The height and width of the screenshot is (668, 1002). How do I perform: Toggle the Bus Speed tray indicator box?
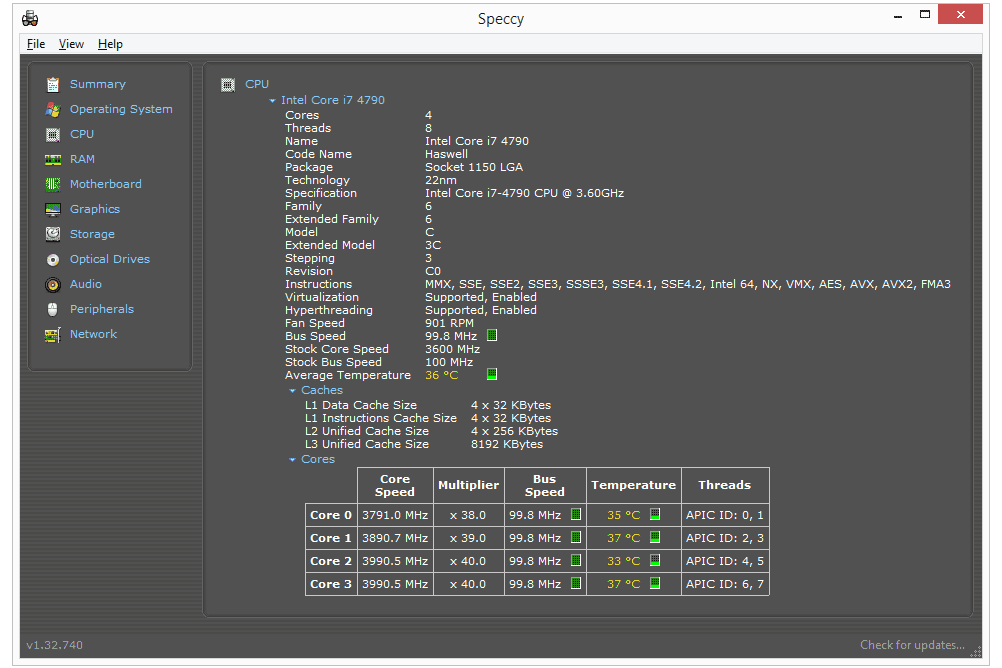pos(491,336)
